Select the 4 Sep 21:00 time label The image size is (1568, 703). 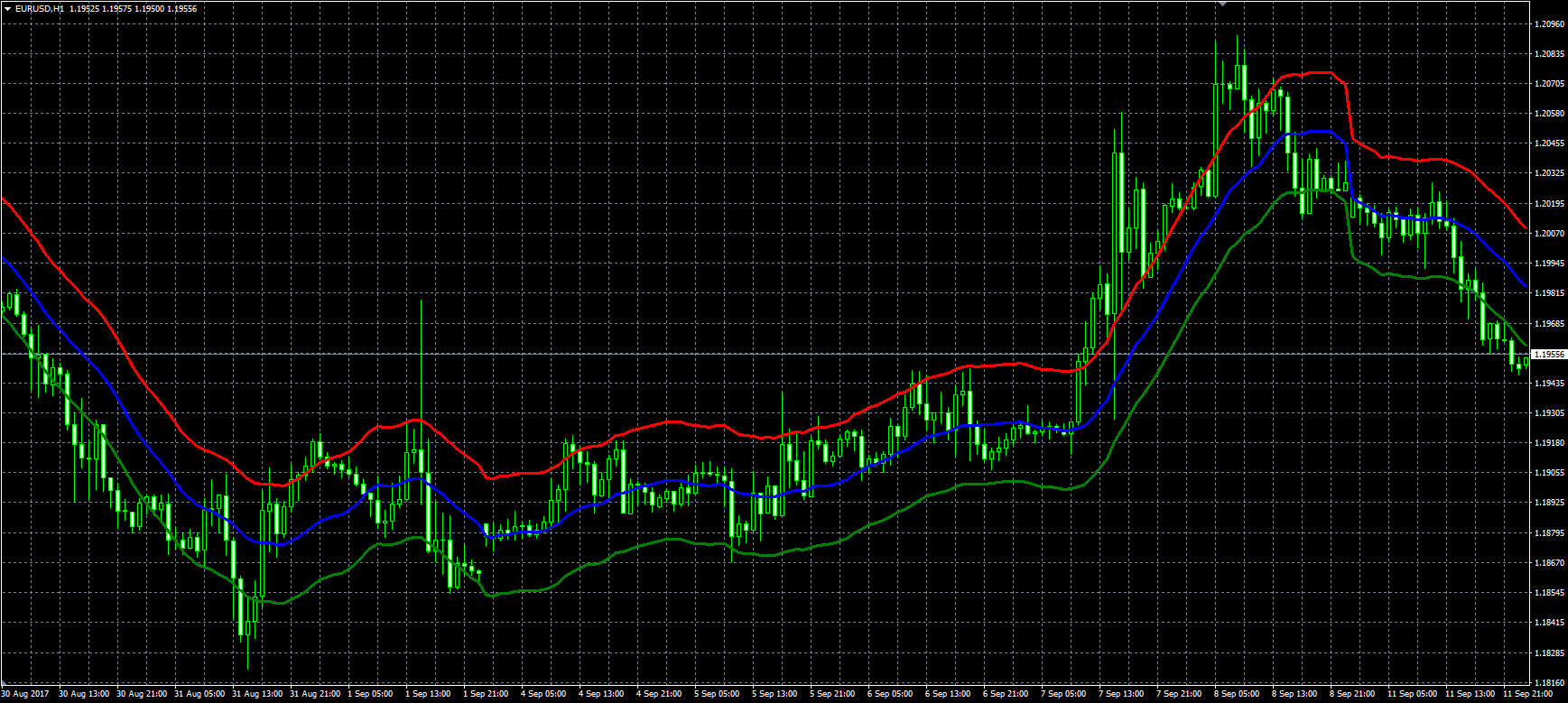click(659, 694)
